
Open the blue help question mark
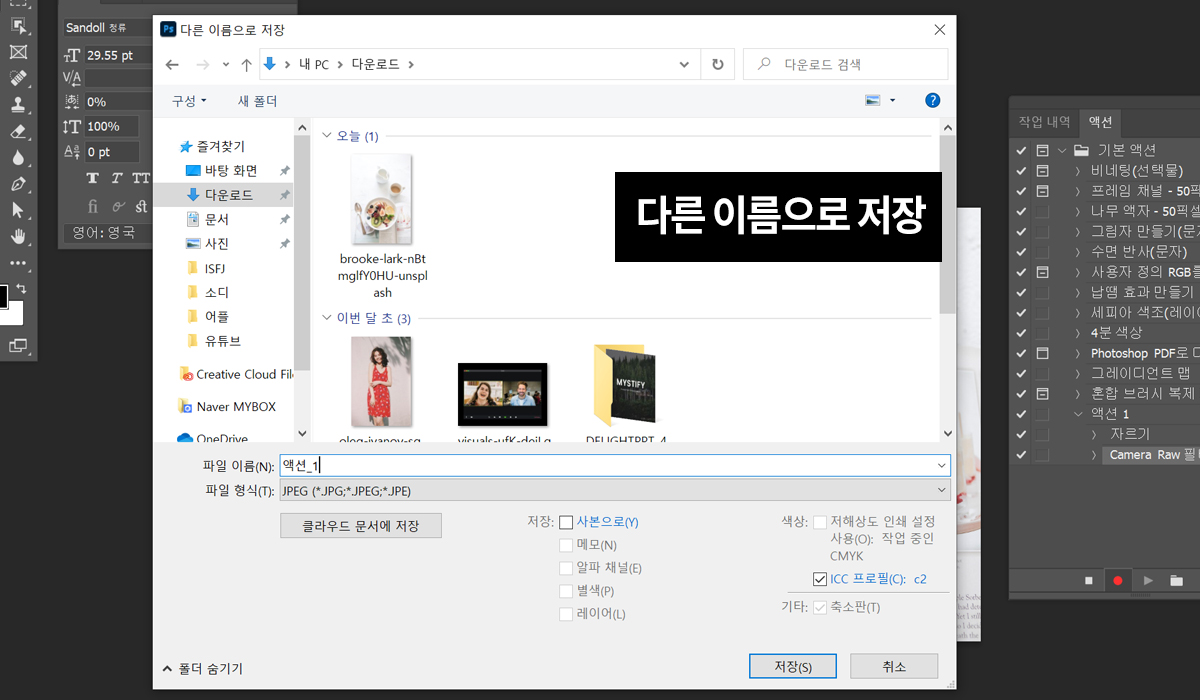click(932, 101)
